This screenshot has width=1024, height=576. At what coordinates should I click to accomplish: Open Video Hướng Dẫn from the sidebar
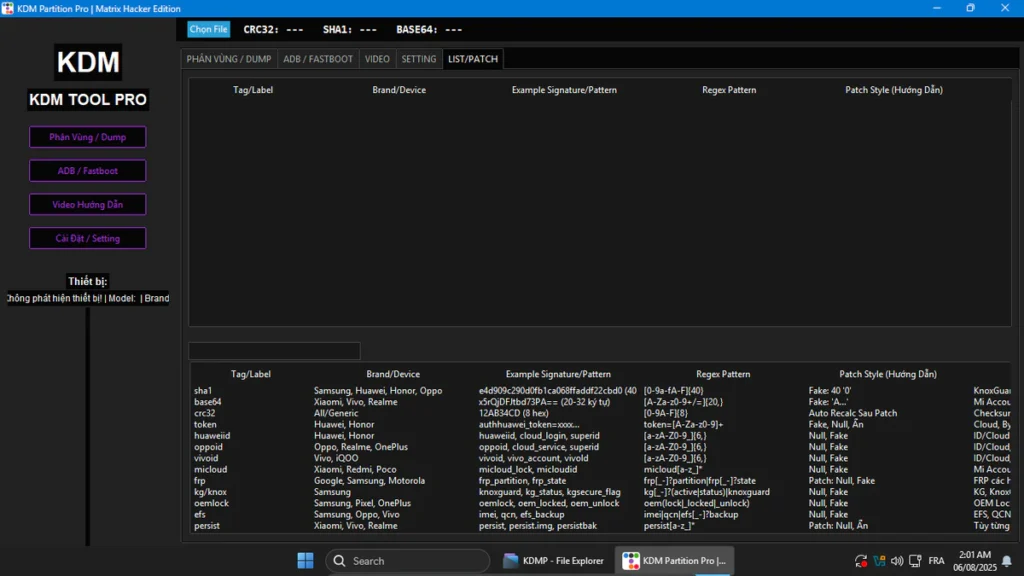(88, 205)
